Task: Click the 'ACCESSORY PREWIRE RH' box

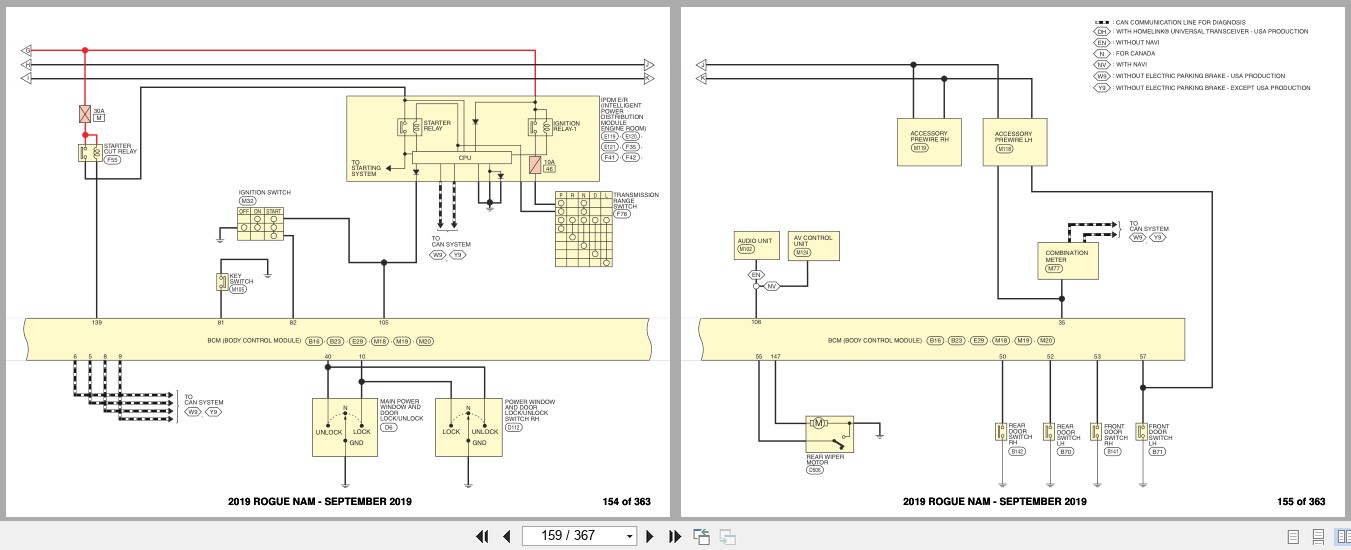Action: [929, 140]
